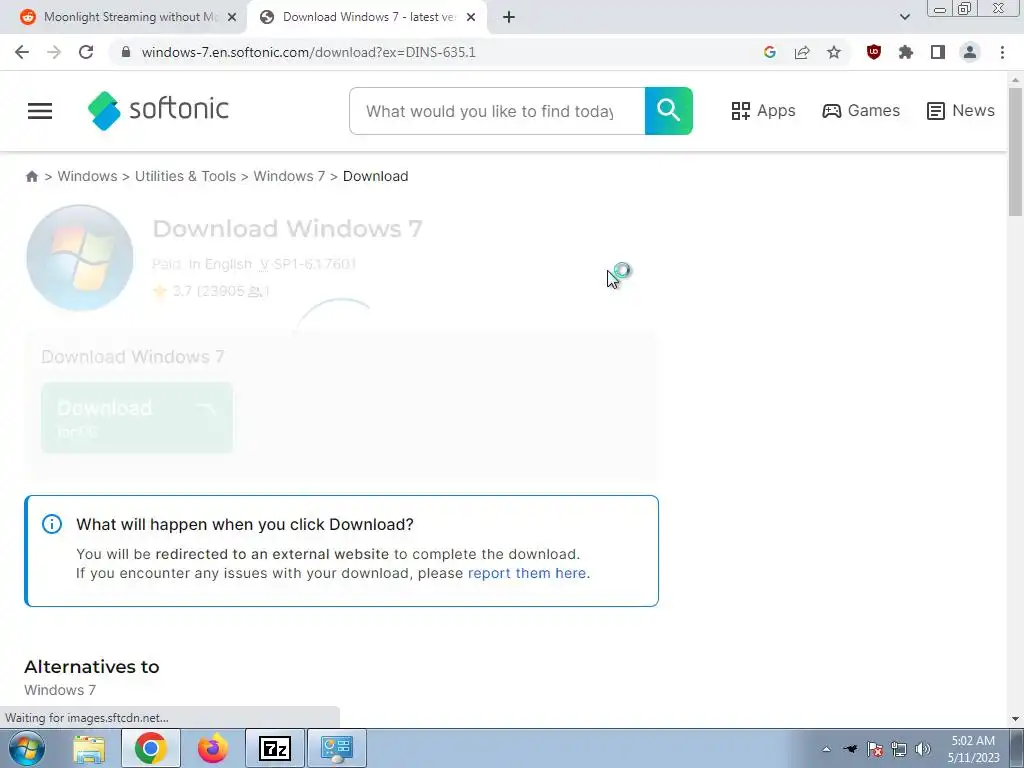Open the Softonic hamburger menu

point(40,111)
